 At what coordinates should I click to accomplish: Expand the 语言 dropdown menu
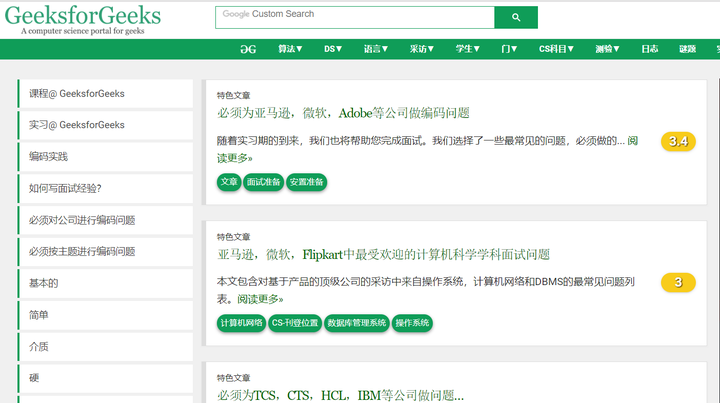click(x=376, y=49)
